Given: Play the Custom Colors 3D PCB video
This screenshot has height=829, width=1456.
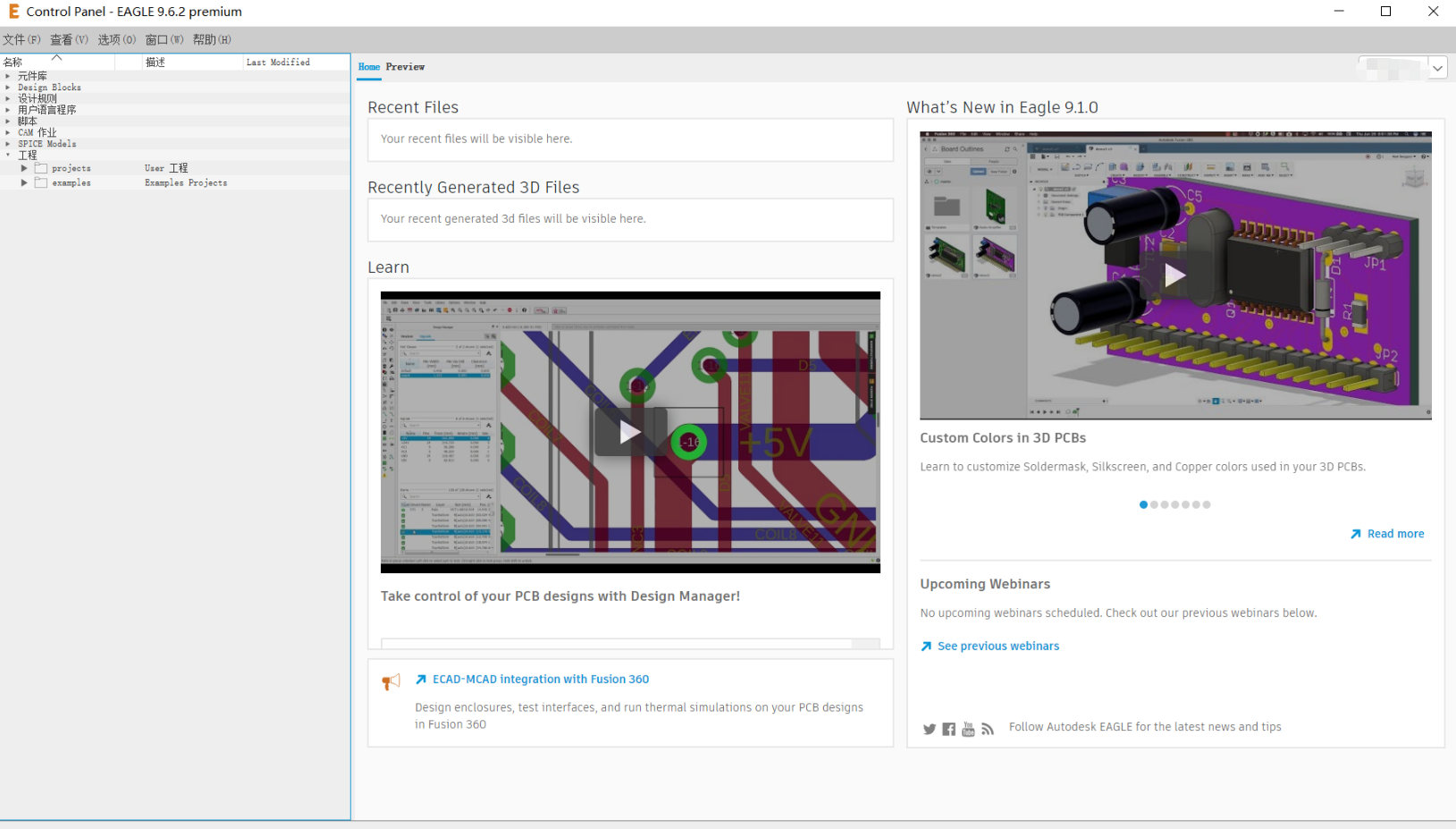Looking at the screenshot, I should click(x=1175, y=275).
